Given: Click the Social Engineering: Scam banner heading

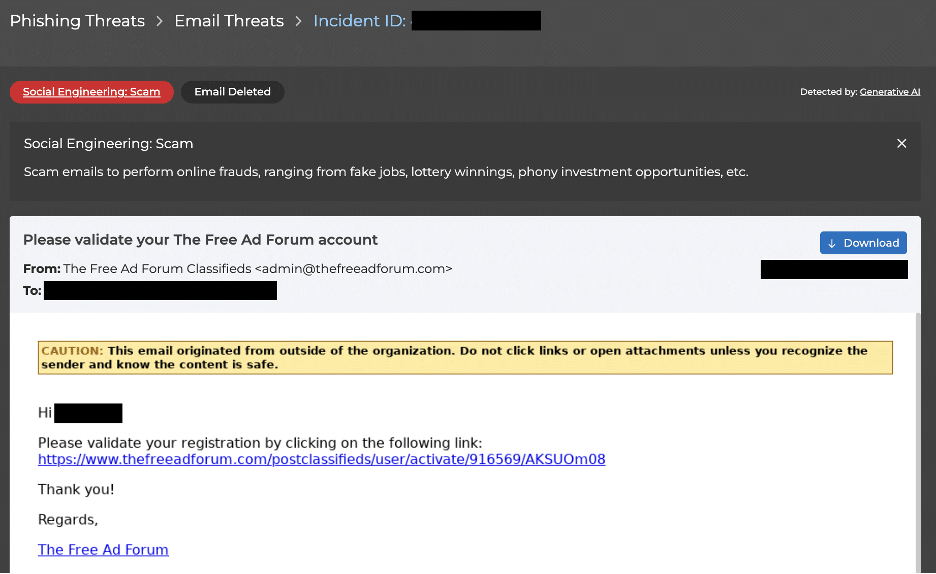Looking at the screenshot, I should [108, 144].
